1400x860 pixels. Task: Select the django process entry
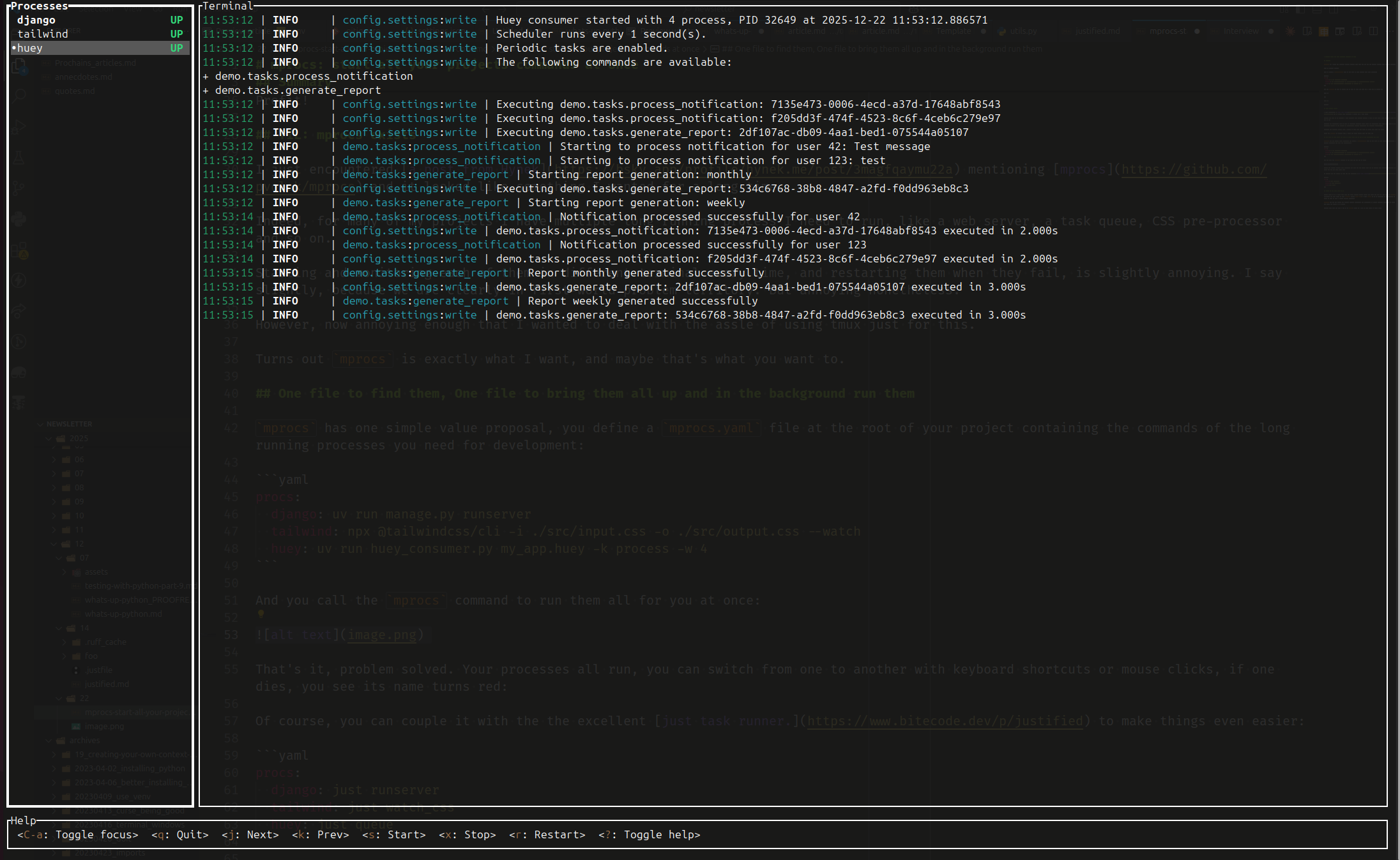pyautogui.click(x=36, y=20)
